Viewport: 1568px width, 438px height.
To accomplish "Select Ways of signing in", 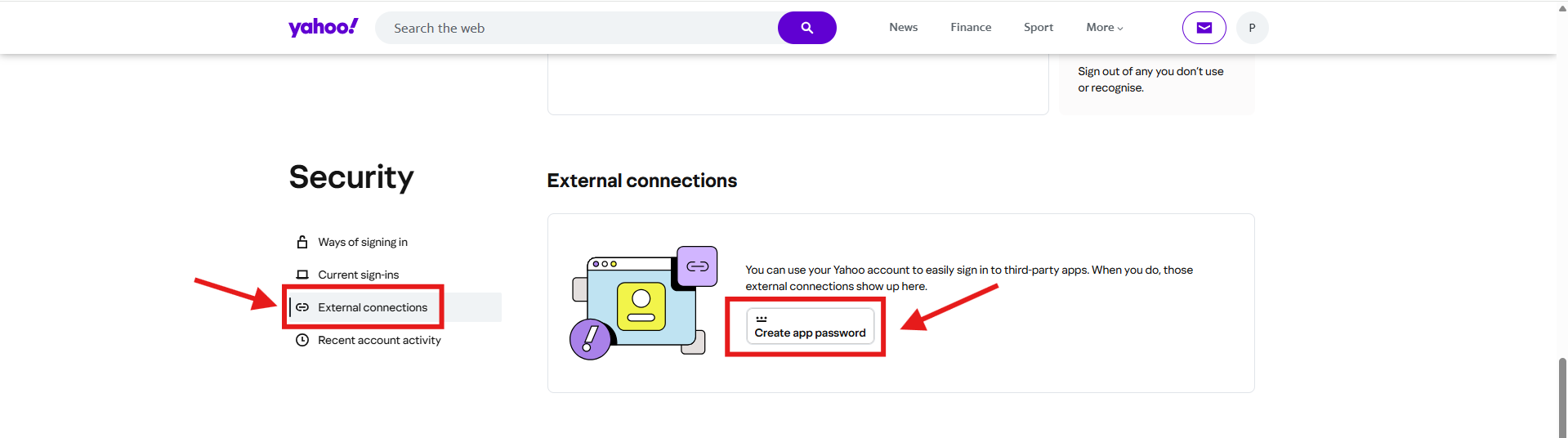I will (x=363, y=243).
